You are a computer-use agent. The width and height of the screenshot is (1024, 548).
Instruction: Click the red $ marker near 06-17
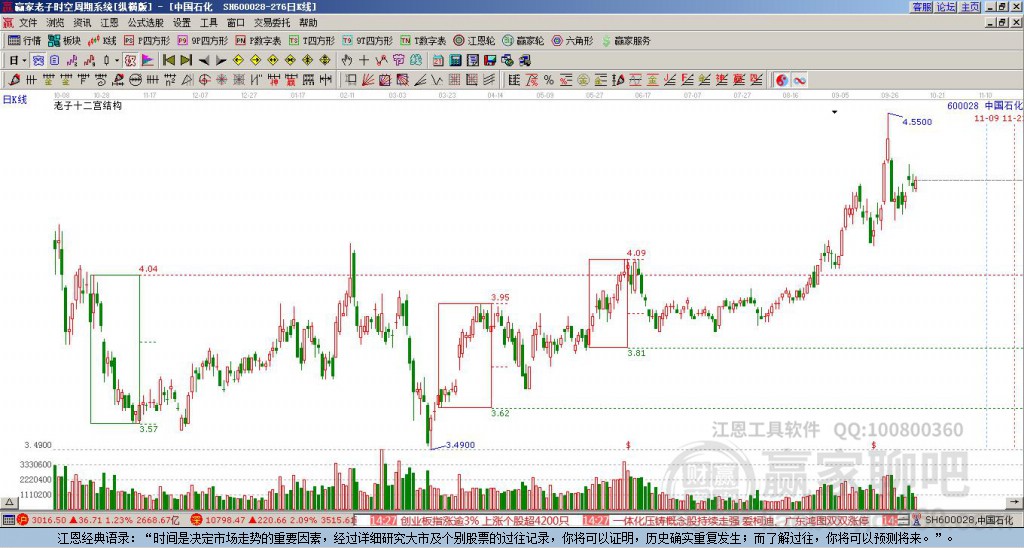(628, 445)
